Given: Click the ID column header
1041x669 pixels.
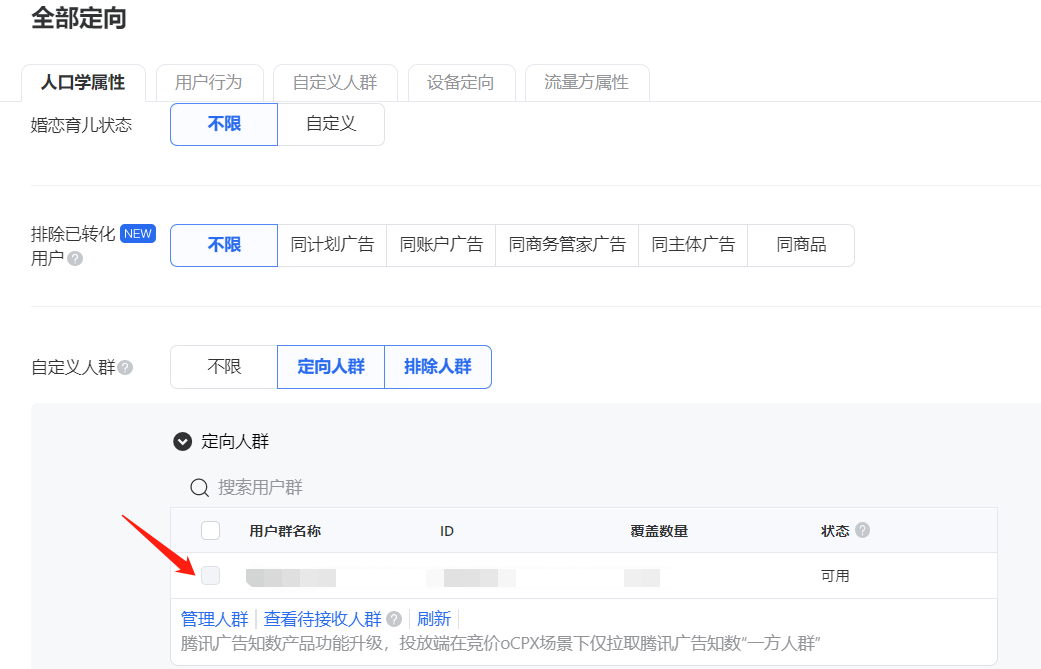Looking at the screenshot, I should (447, 531).
